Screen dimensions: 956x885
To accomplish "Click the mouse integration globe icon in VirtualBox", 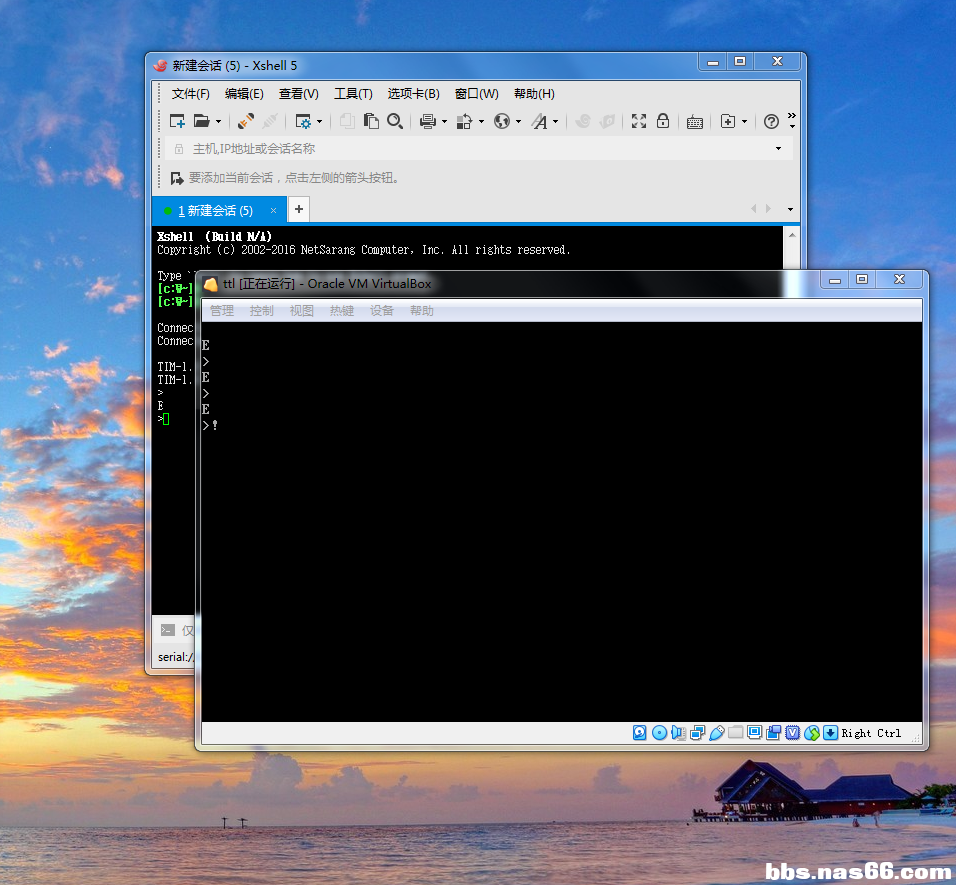I will [x=812, y=733].
